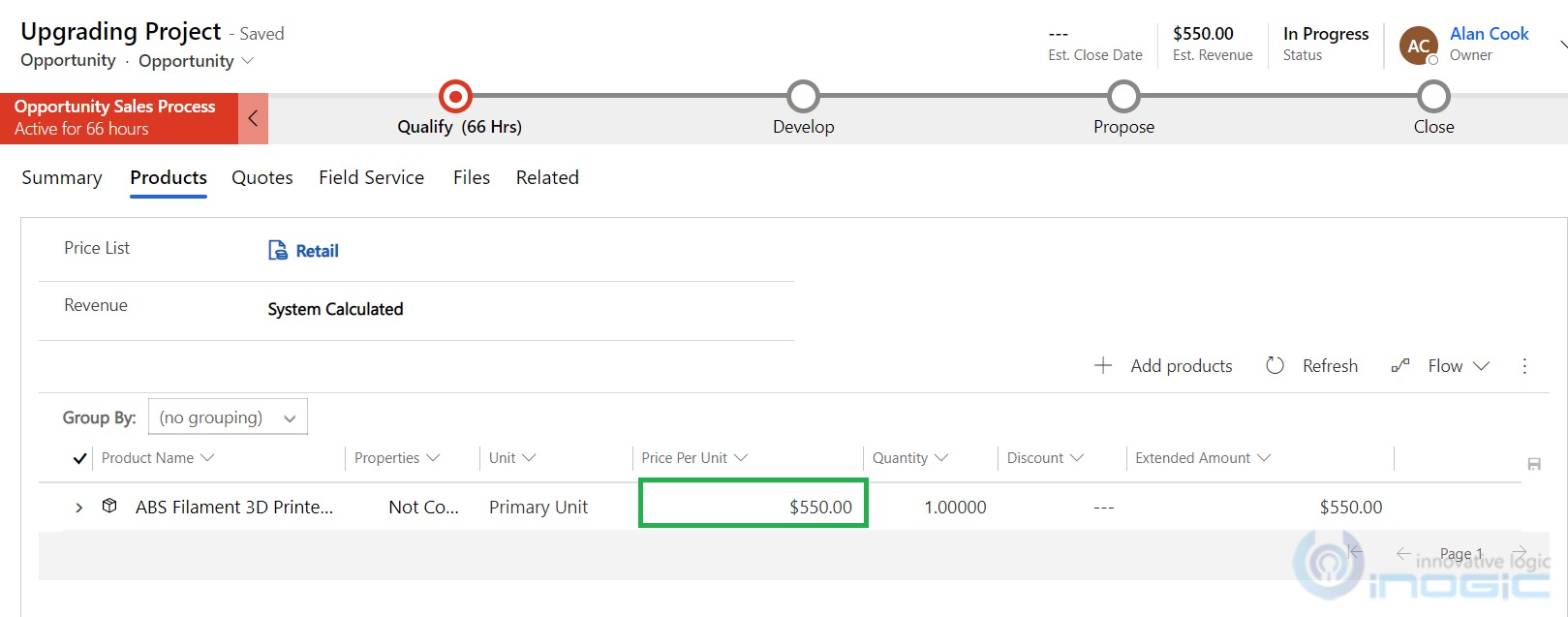The width and height of the screenshot is (1568, 617).
Task: Open the Files tab
Action: coord(472,177)
